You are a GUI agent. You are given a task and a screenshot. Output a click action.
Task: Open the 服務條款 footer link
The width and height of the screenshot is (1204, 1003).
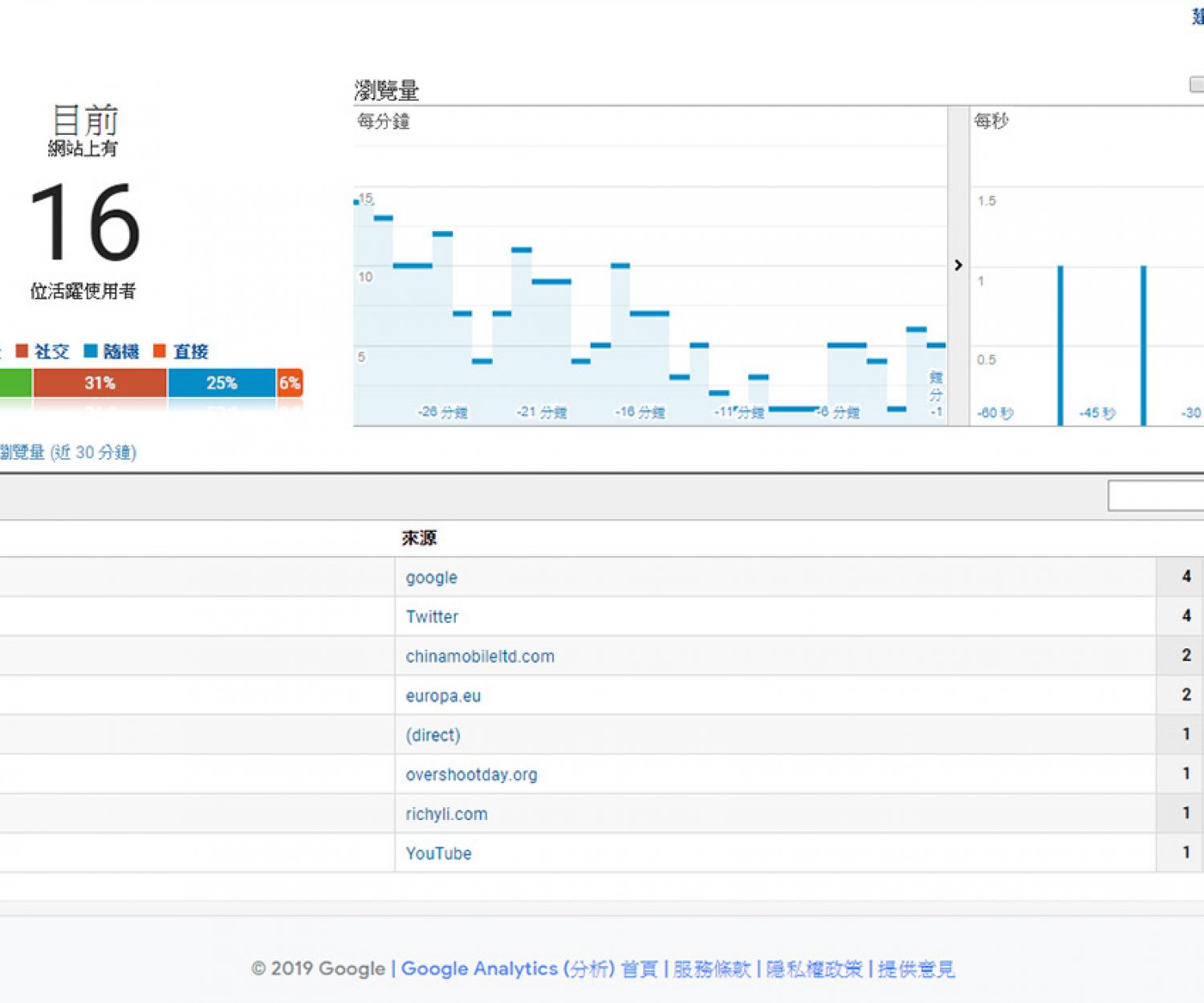[711, 969]
